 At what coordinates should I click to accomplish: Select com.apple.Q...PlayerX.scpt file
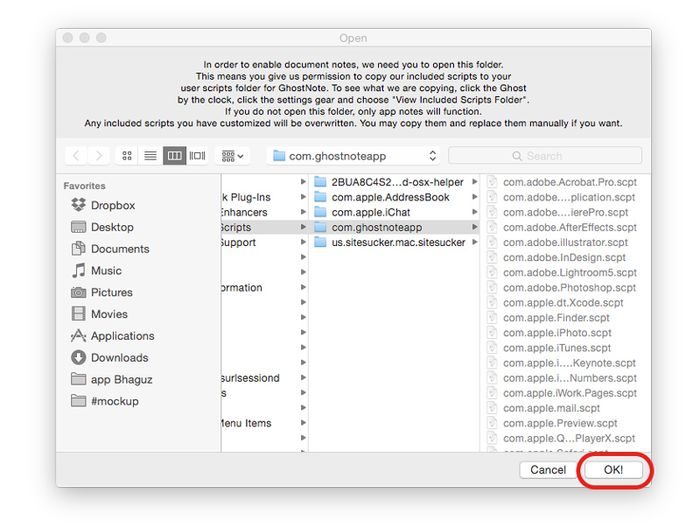(x=562, y=438)
